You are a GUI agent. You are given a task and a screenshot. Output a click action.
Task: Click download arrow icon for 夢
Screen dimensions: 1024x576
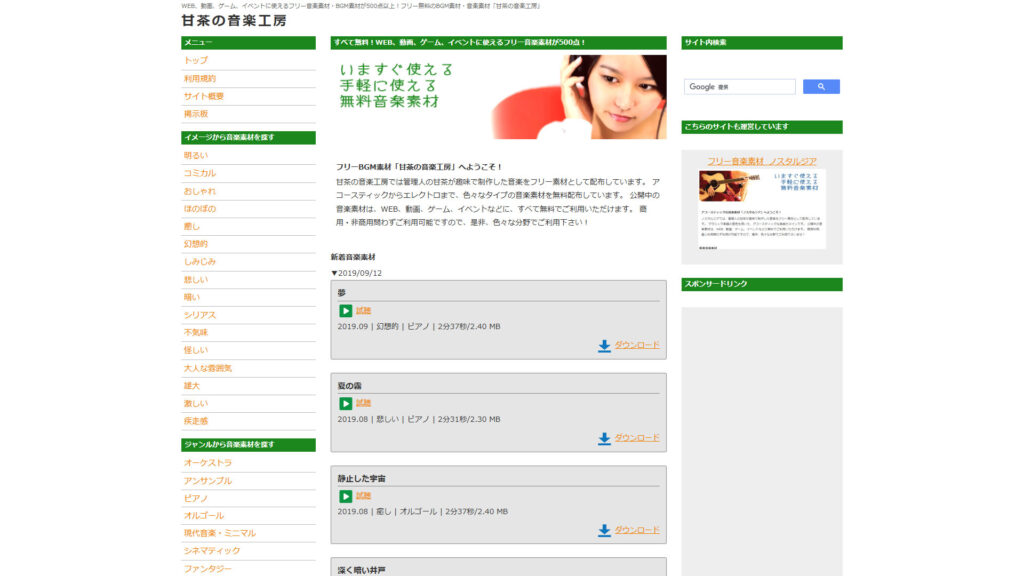pyautogui.click(x=604, y=345)
